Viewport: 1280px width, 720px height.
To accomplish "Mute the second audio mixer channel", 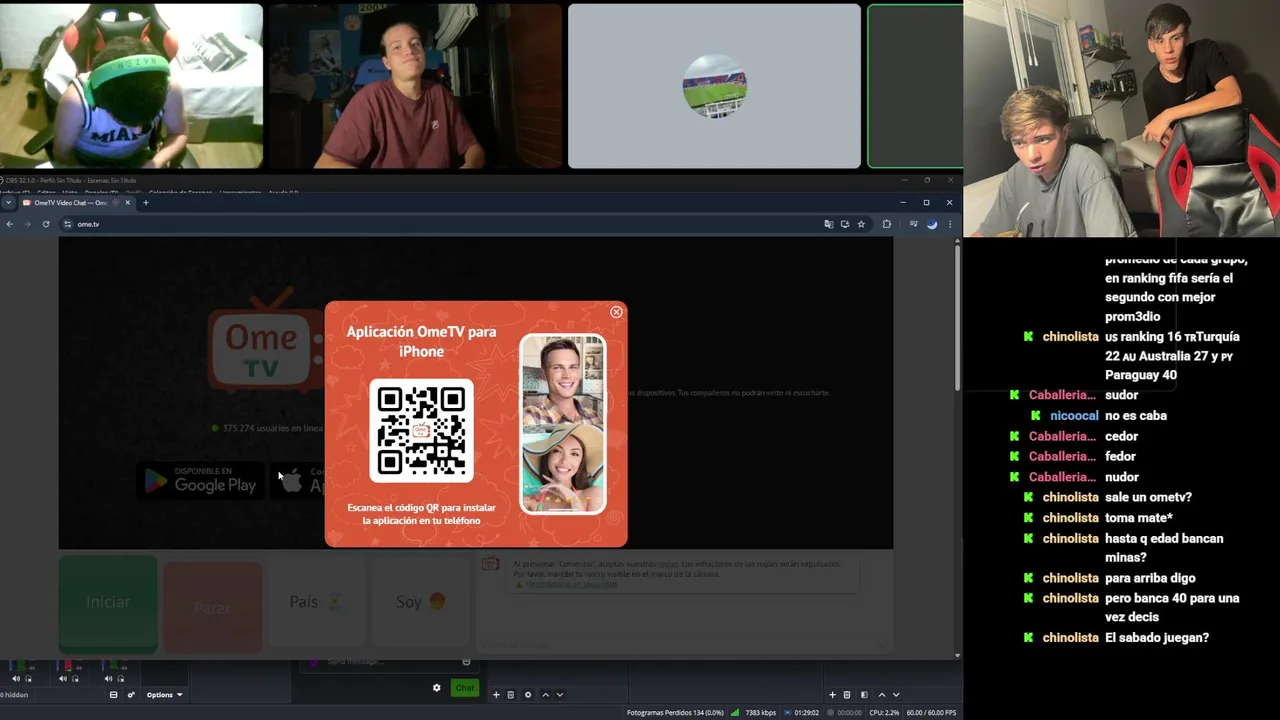I will point(63,679).
